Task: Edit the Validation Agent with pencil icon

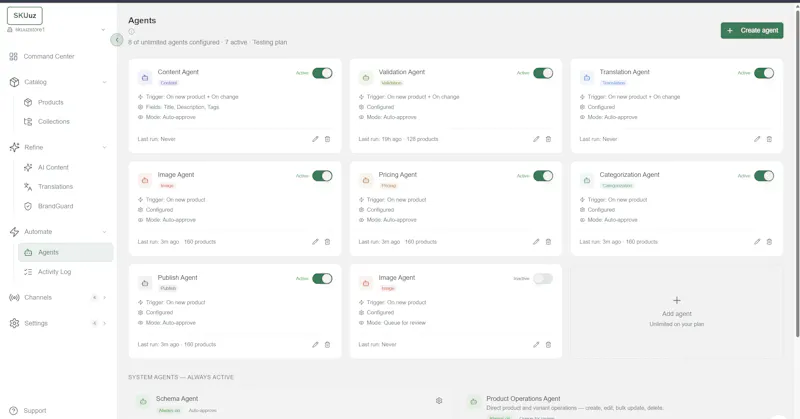Action: click(x=536, y=139)
